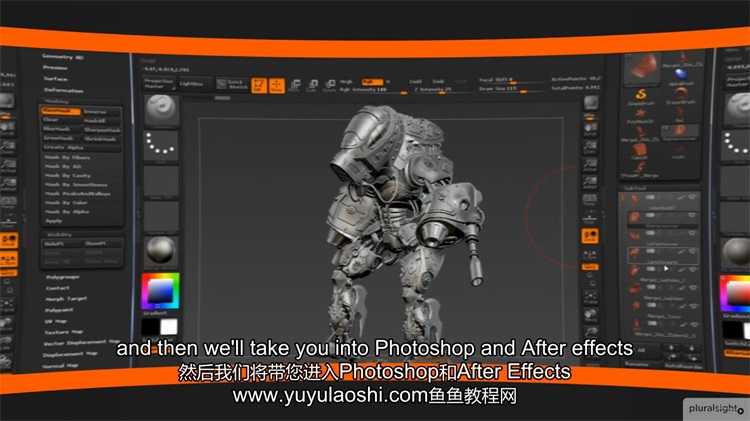Click the AAHalf icon in right shelf
The height and width of the screenshot is (421, 750).
point(590,182)
